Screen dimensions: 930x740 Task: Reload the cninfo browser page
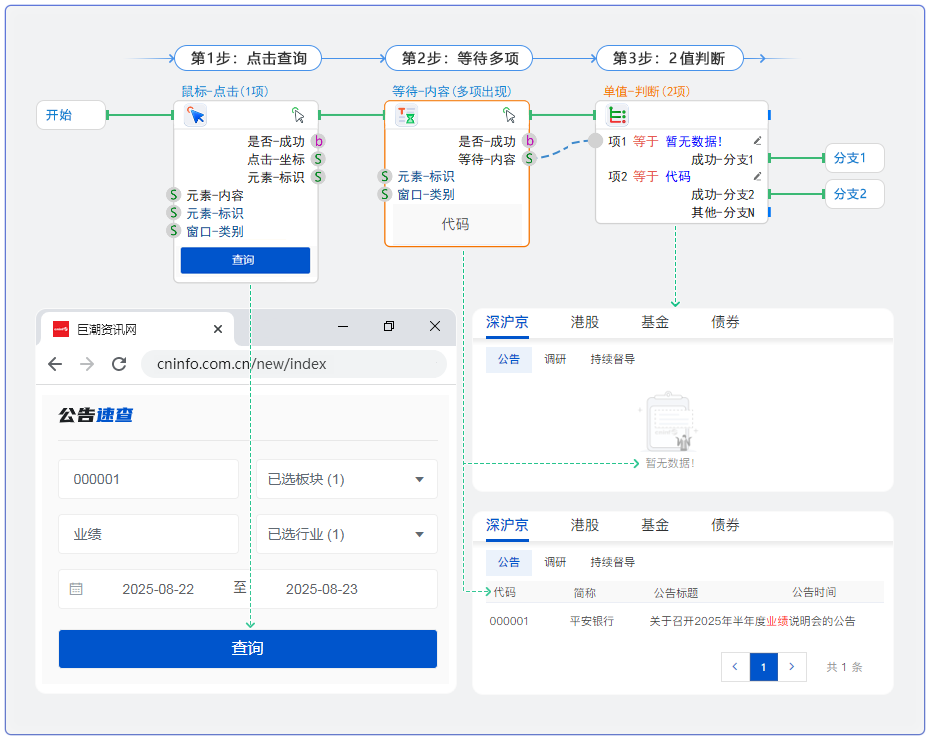pos(119,364)
